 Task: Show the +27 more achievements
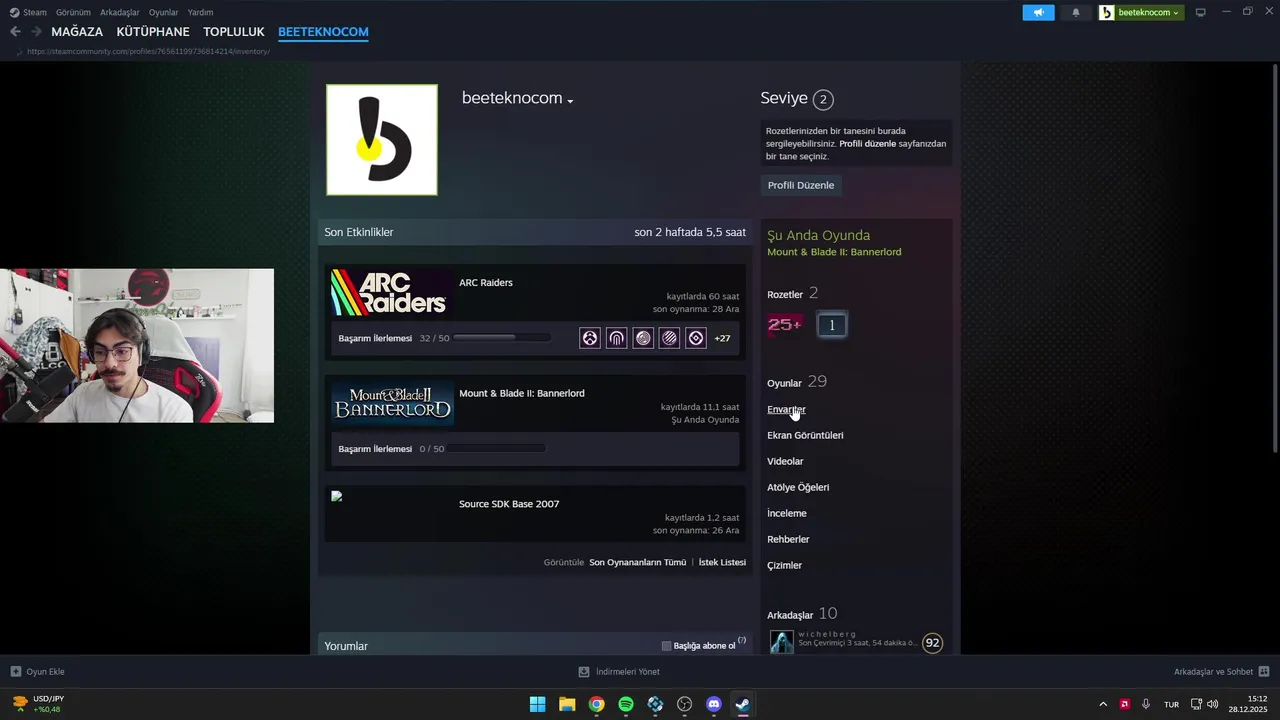click(x=722, y=338)
